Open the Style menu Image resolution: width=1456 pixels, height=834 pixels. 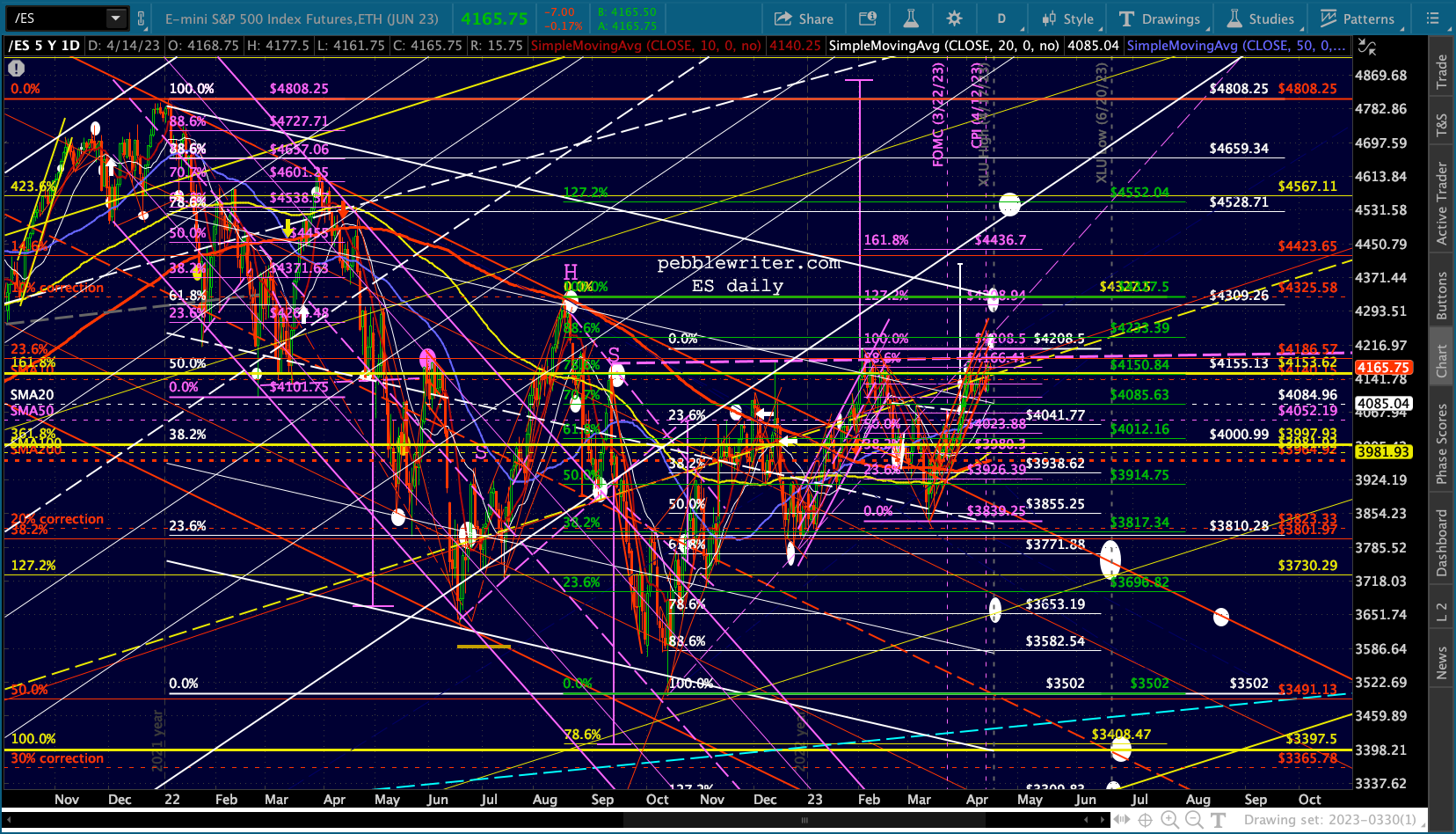point(1067,18)
